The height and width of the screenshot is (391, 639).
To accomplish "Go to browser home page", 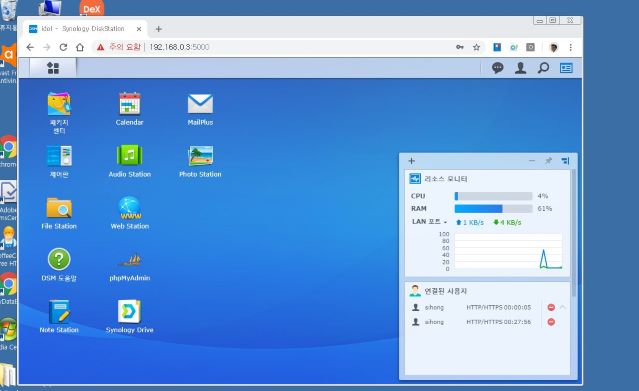I will [80, 47].
